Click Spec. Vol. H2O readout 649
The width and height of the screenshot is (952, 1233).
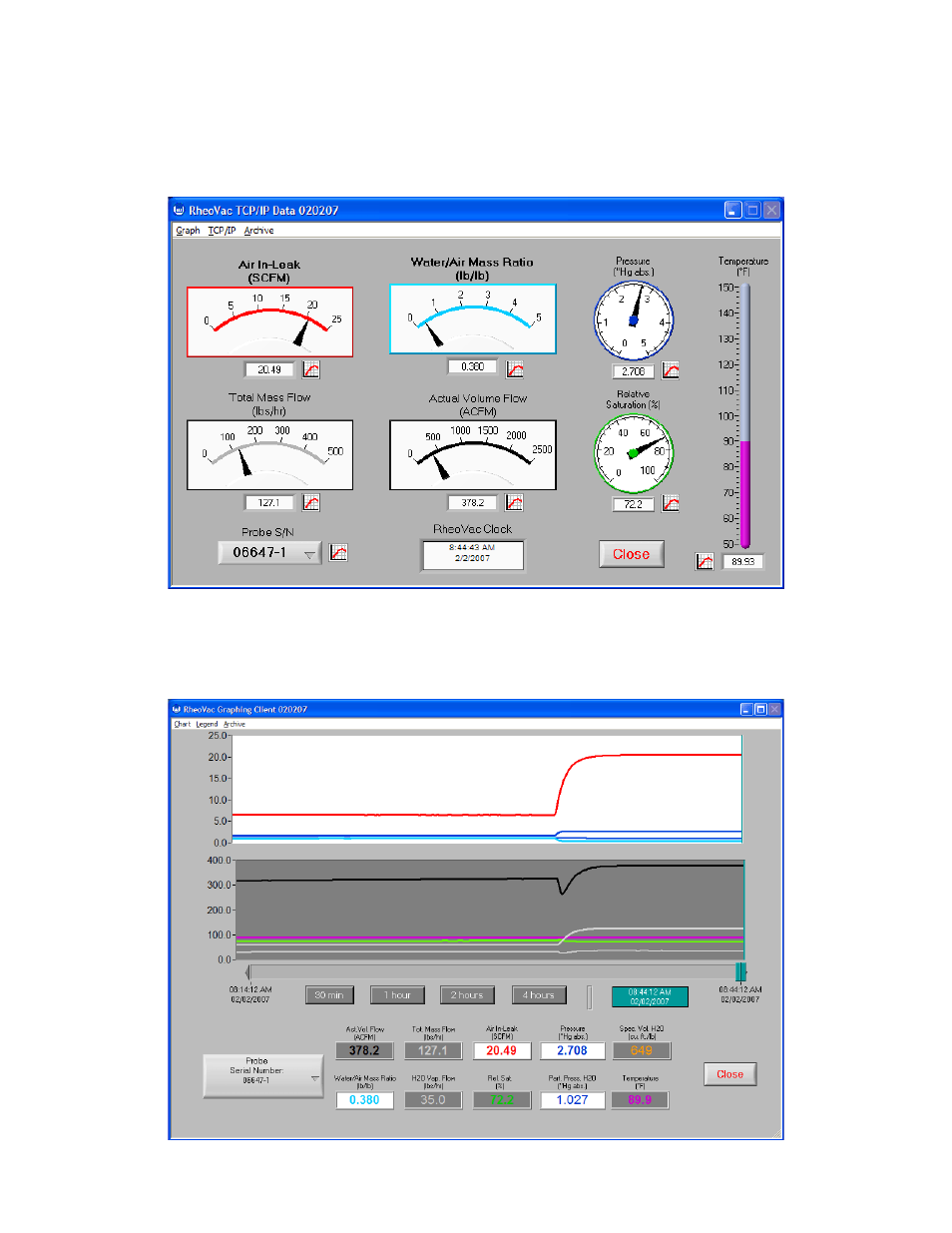(x=642, y=1051)
